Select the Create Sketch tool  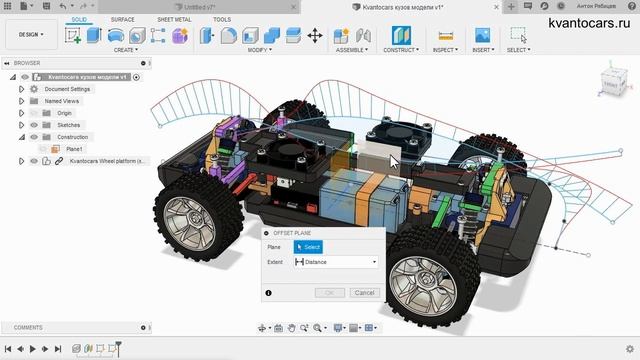click(x=73, y=36)
